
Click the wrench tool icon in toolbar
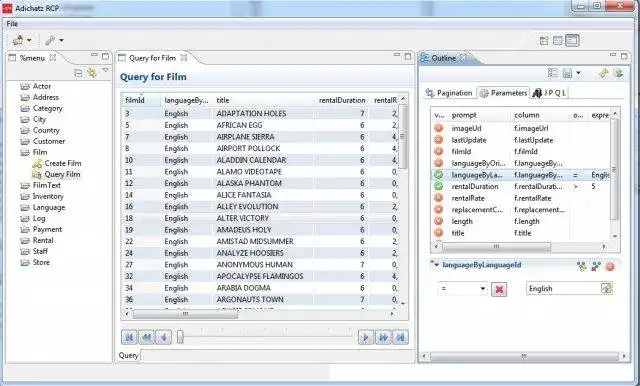[50, 40]
